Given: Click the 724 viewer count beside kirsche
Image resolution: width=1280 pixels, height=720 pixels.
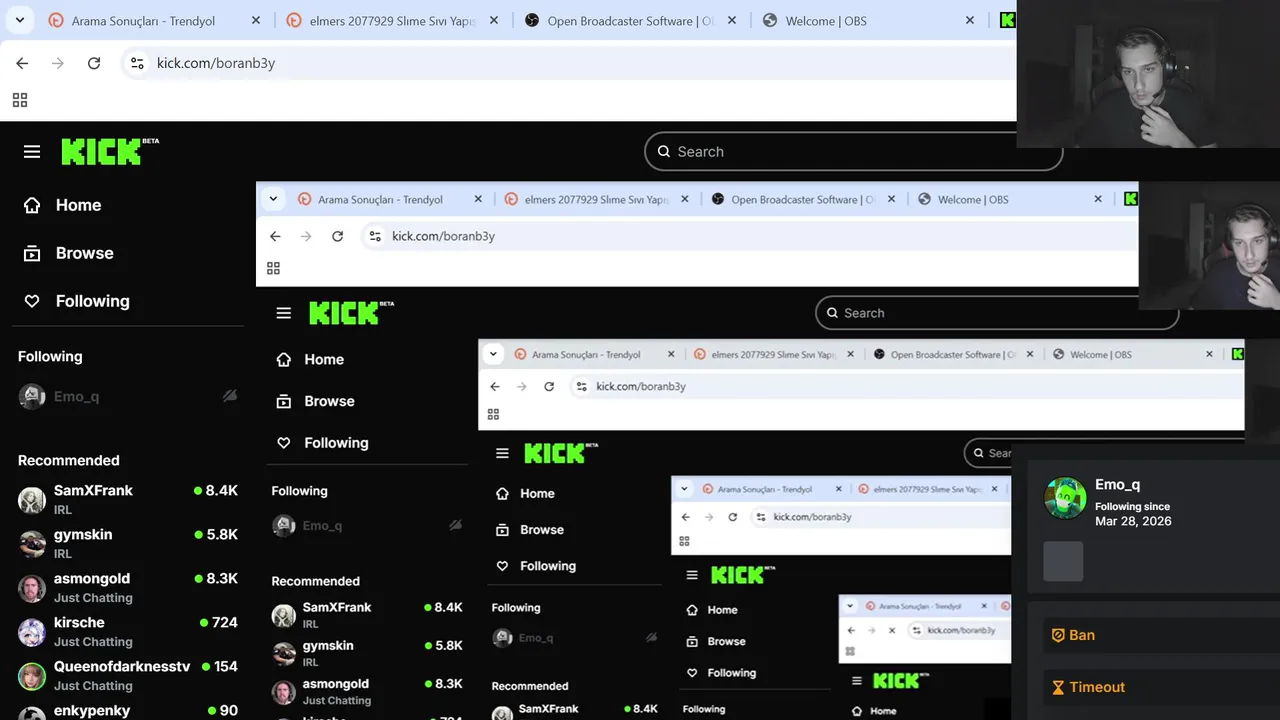Looking at the screenshot, I should tap(219, 623).
